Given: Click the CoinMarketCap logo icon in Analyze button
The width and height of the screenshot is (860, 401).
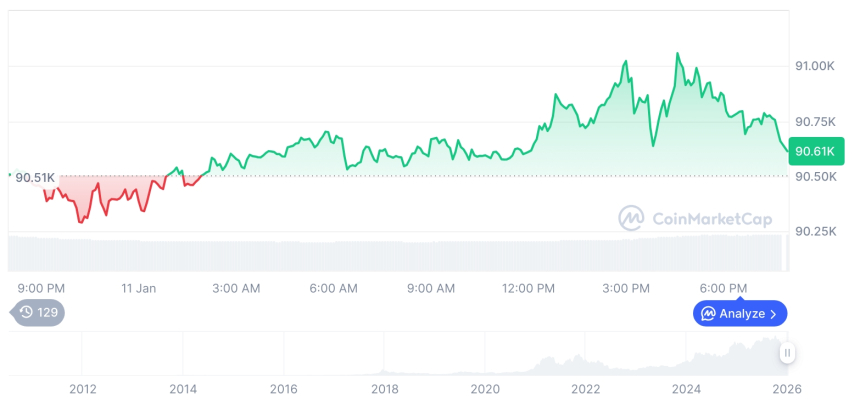Looking at the screenshot, I should (708, 314).
